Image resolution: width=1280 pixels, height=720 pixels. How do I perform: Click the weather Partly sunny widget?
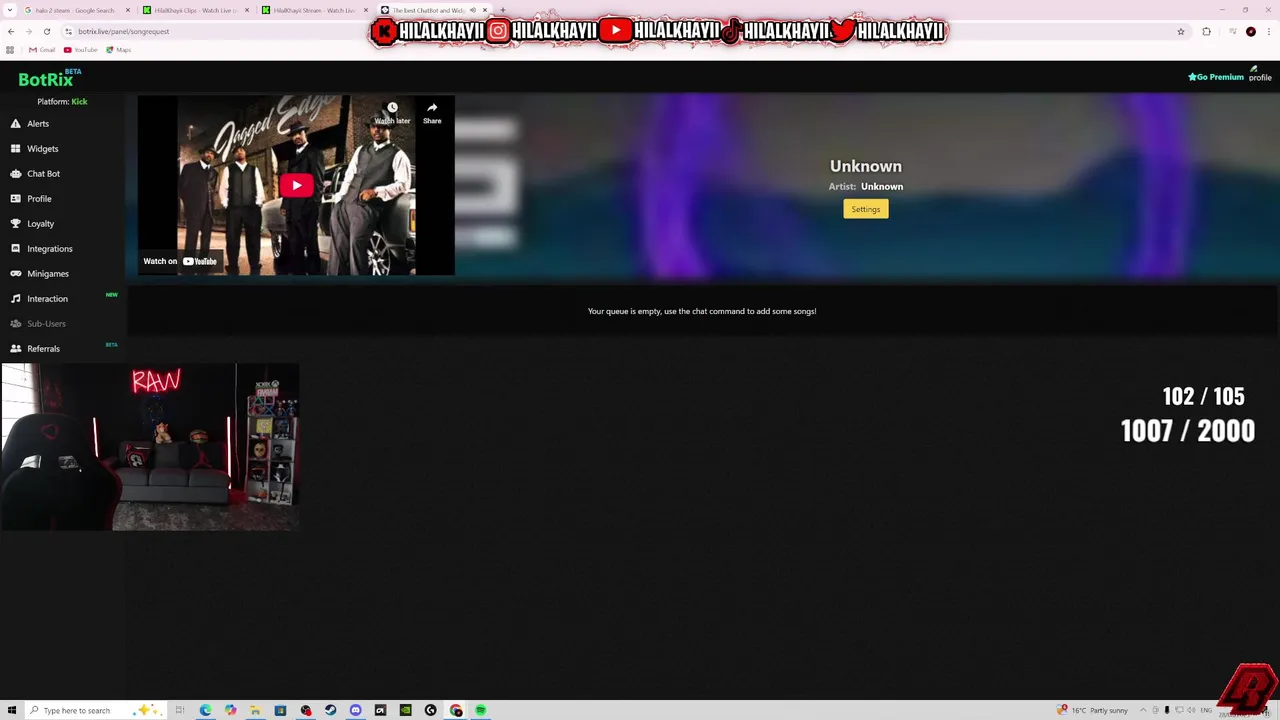coord(1093,710)
